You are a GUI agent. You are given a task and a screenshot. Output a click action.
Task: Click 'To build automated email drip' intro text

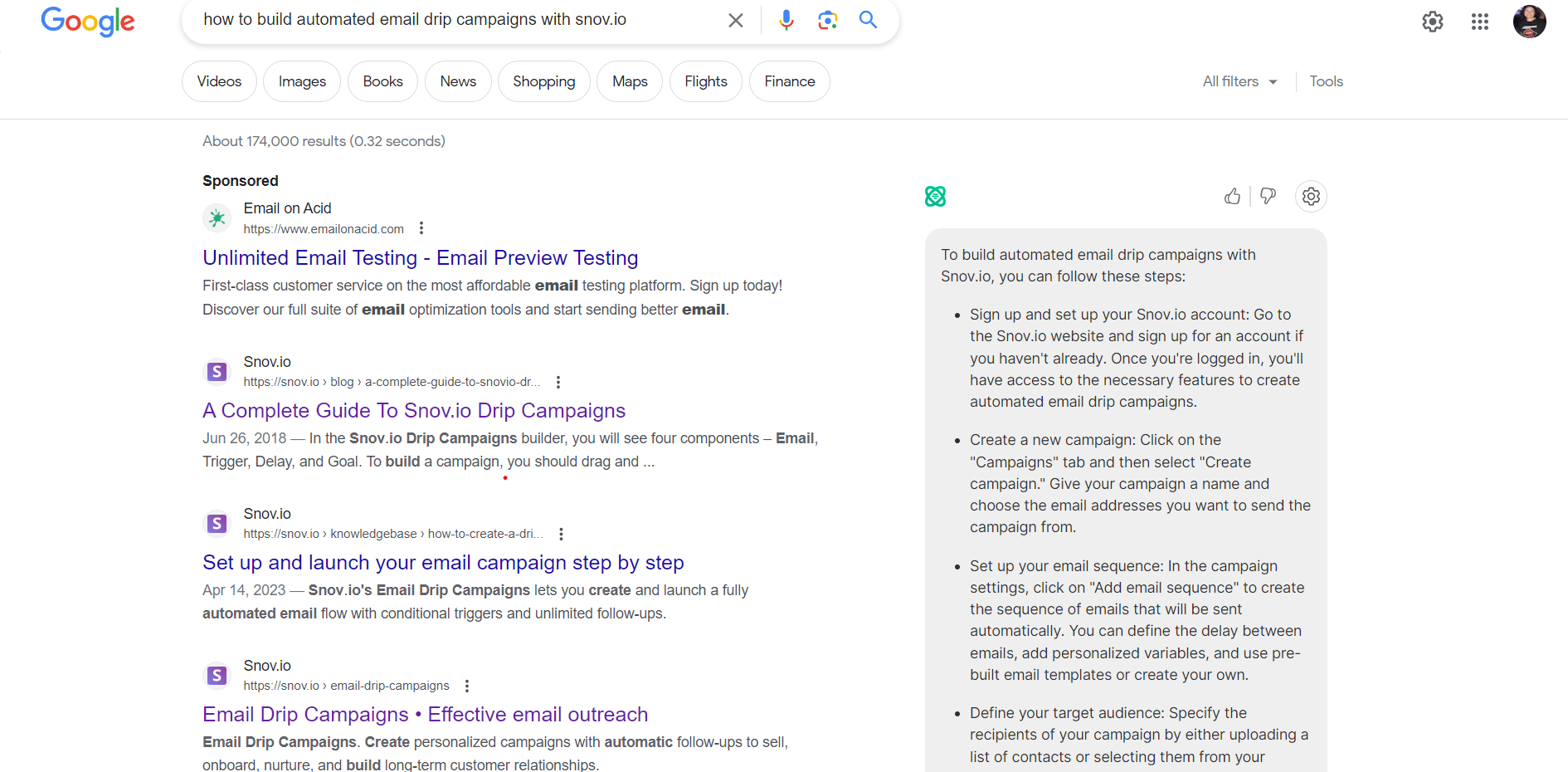pyautogui.click(x=1098, y=266)
